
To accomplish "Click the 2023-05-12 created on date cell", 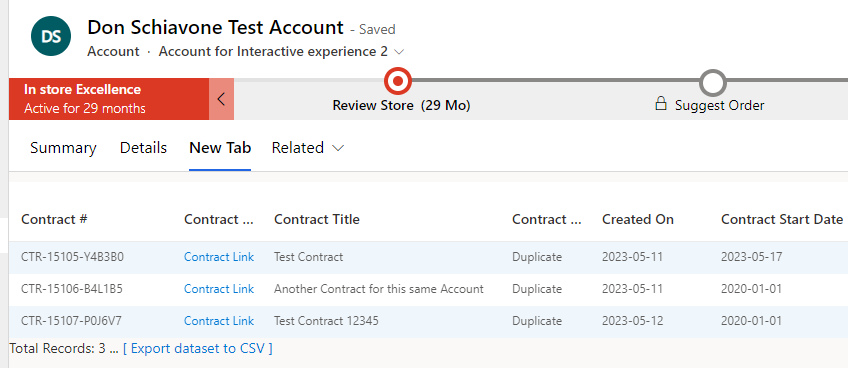I will pyautogui.click(x=633, y=321).
